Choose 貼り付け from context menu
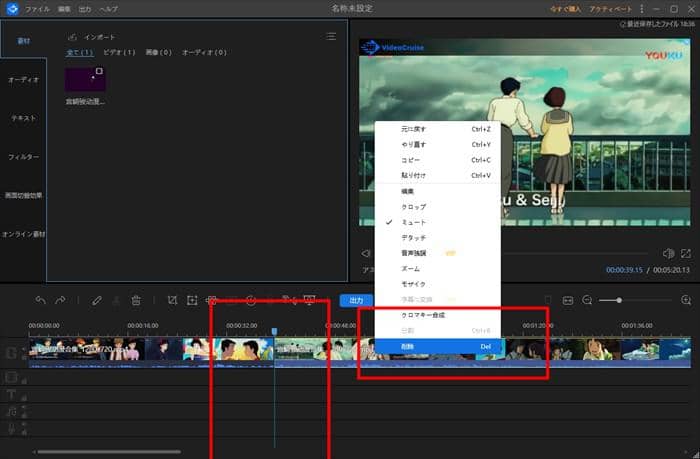The width and height of the screenshot is (700, 459). tap(438, 175)
